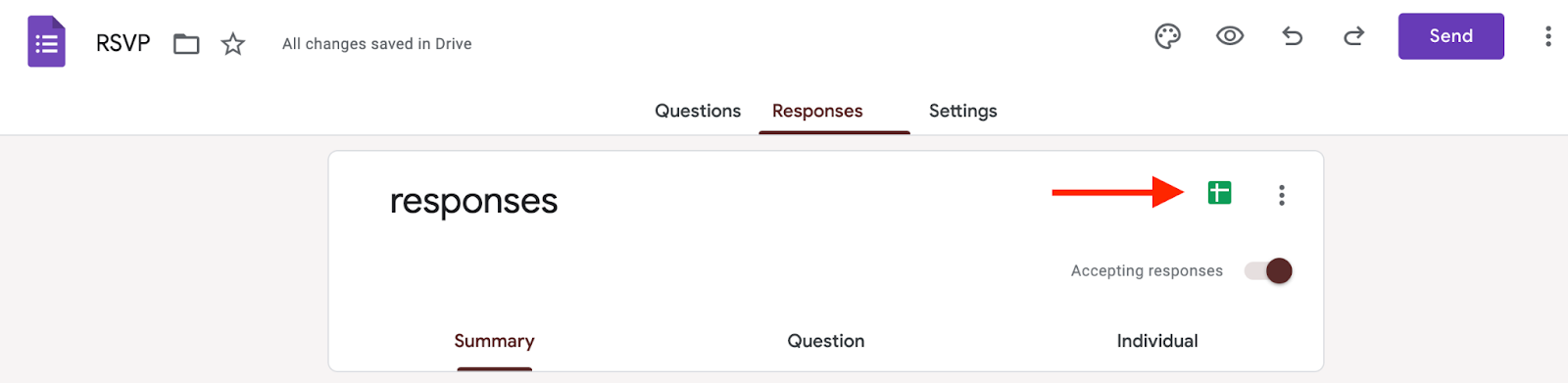Select the Responses tab
The image size is (1568, 383).
click(817, 111)
